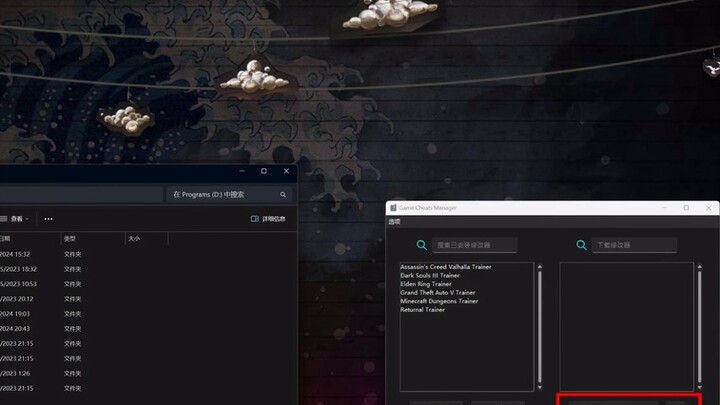Click the Game Cheats Manager title bar icon

coord(393,208)
